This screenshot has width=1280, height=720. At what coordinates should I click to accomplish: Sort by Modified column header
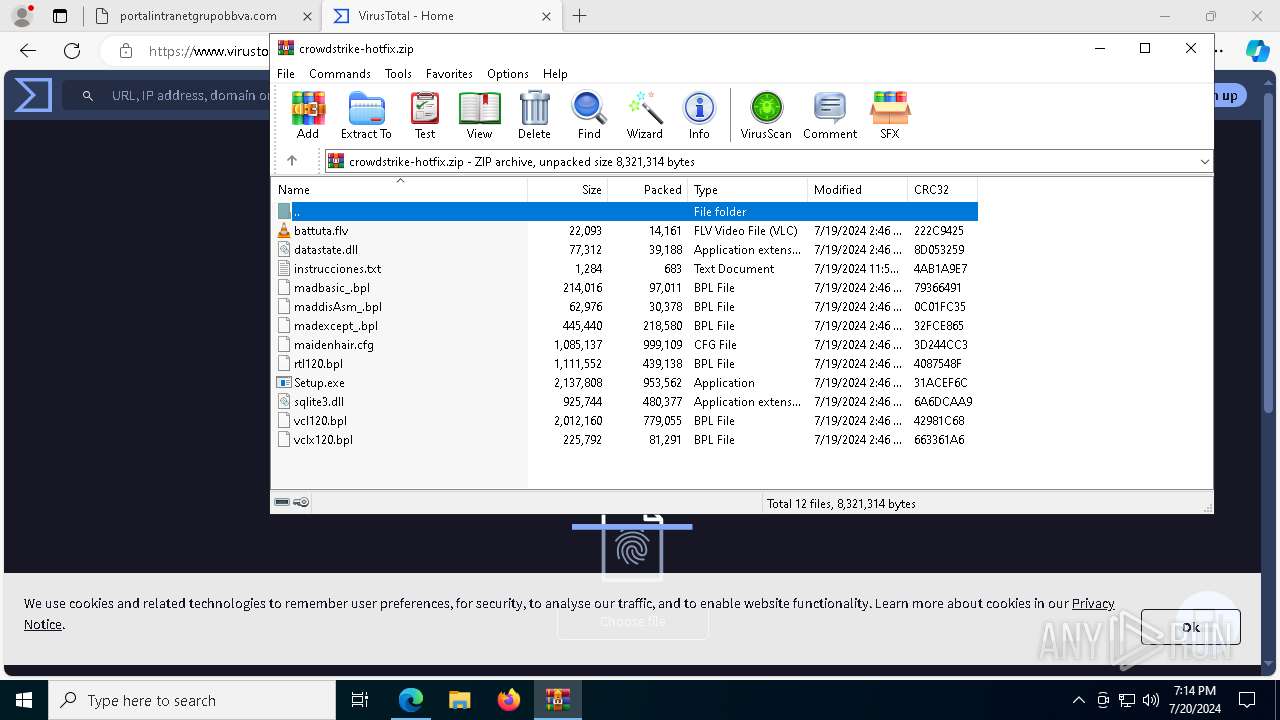pyautogui.click(x=857, y=190)
